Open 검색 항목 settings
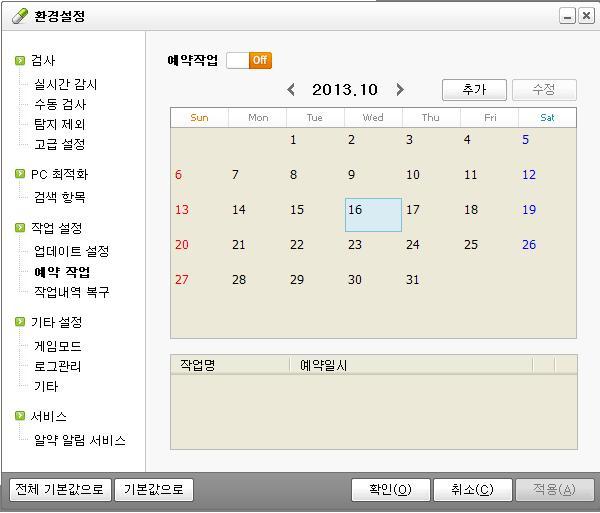 pos(60,197)
